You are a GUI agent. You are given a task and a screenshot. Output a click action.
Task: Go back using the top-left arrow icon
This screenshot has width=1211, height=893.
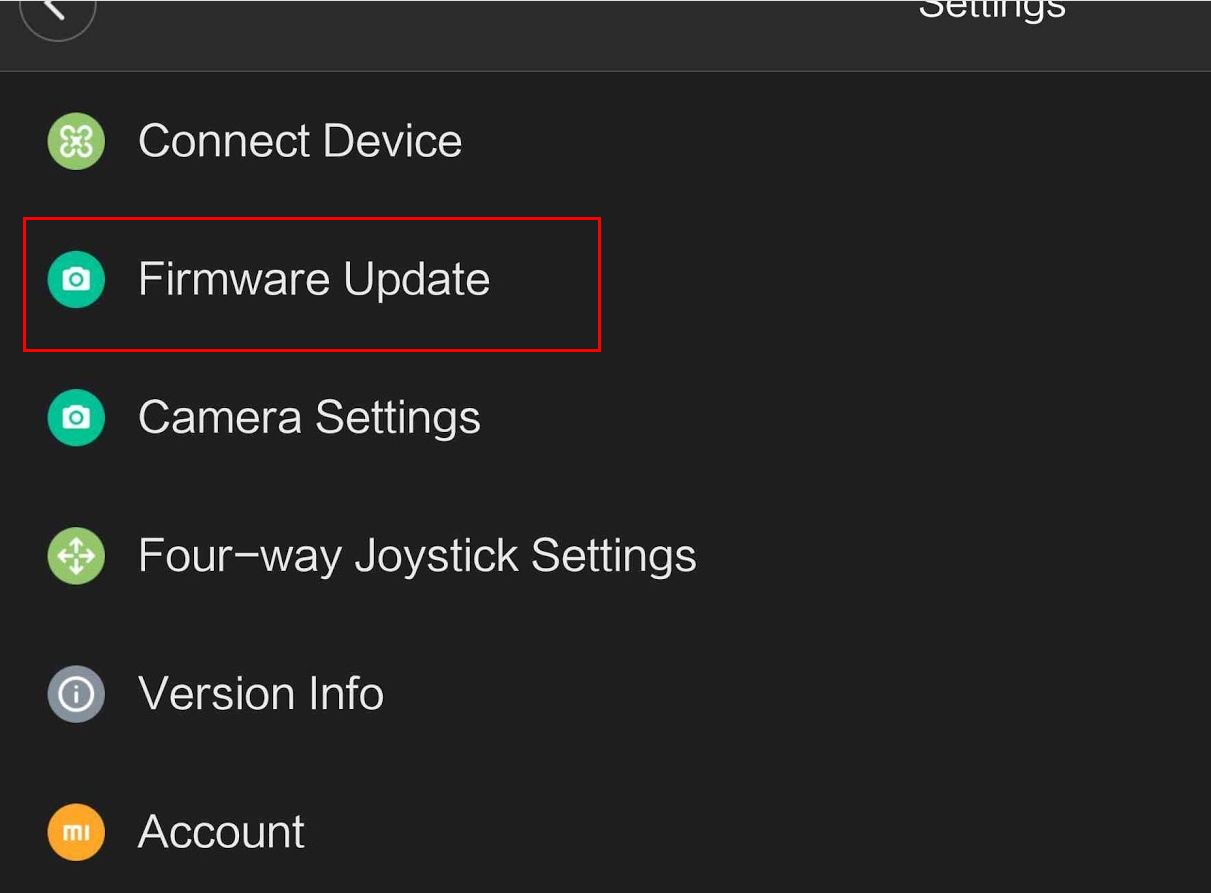click(x=57, y=12)
